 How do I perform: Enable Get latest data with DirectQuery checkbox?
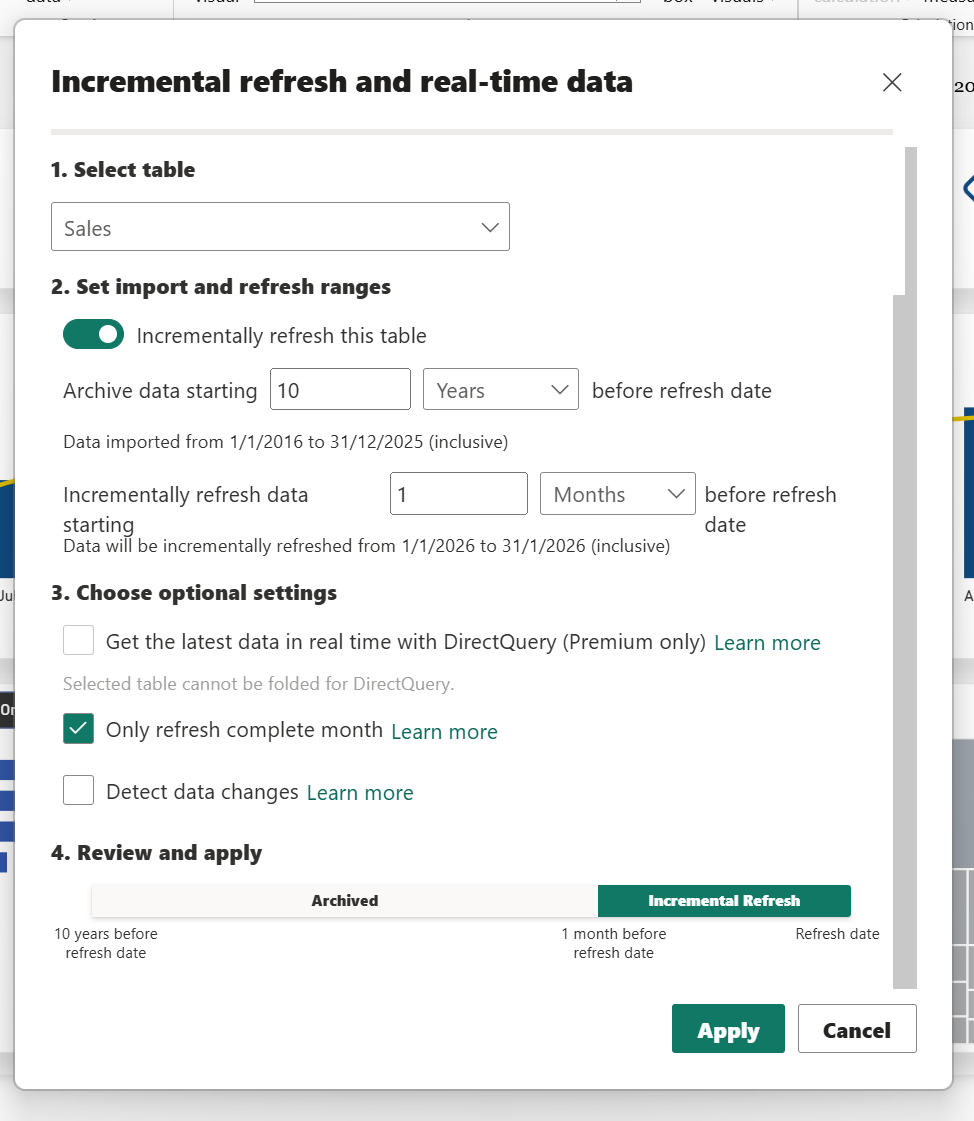click(79, 640)
